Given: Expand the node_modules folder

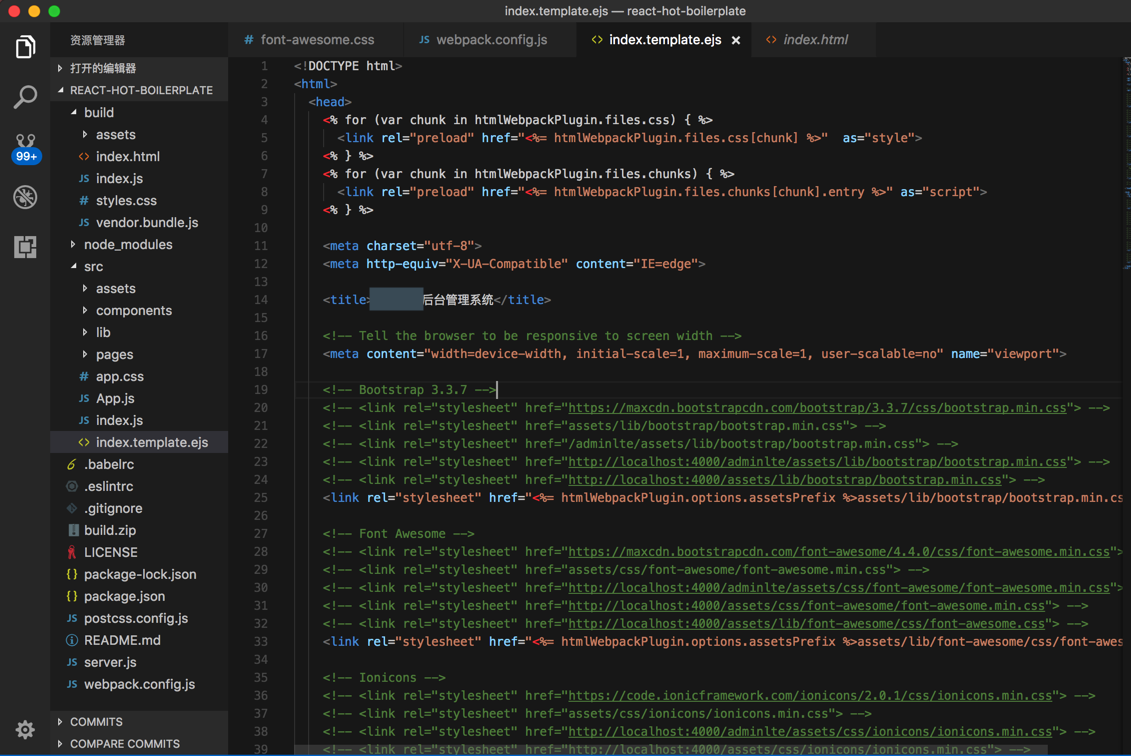Looking at the screenshot, I should (127, 244).
